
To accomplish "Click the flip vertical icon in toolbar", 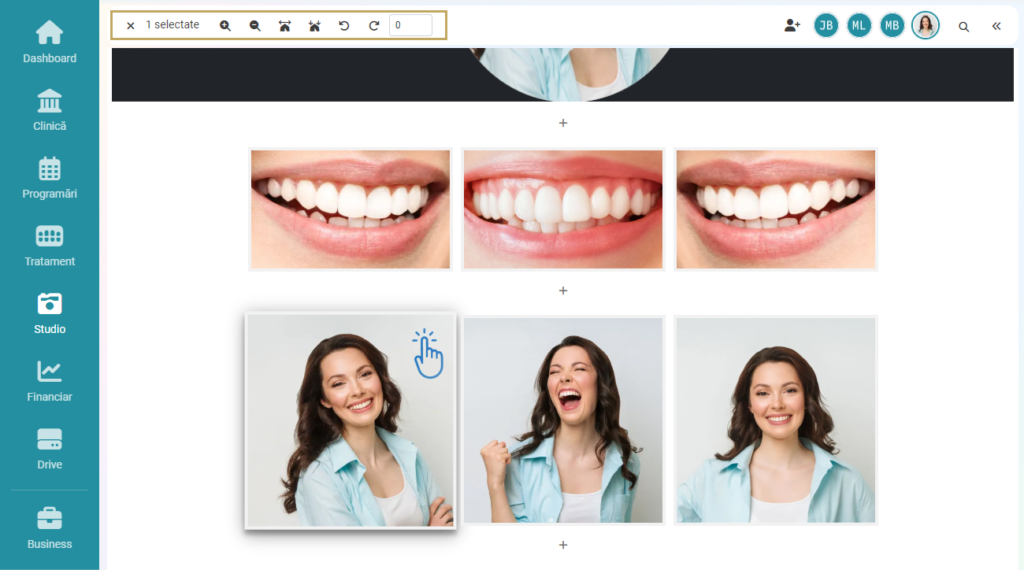I will click(315, 26).
